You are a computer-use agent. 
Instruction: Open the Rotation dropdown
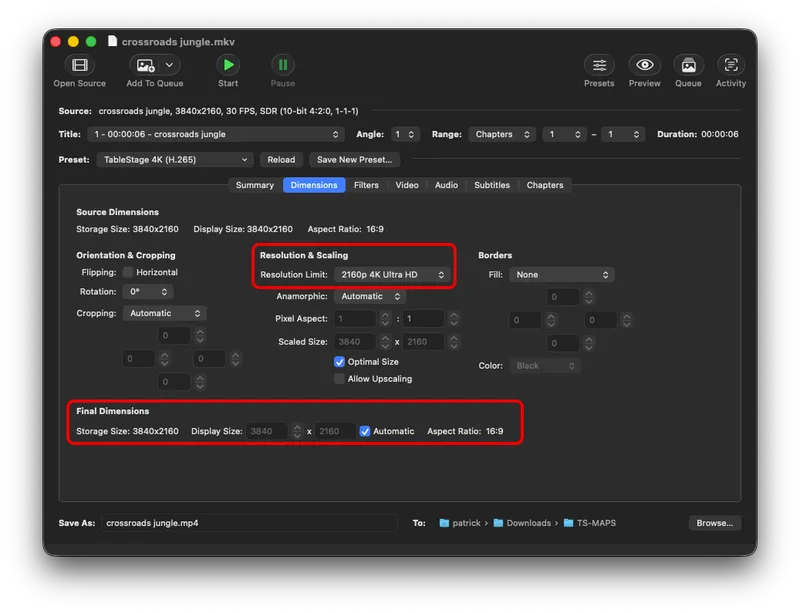pos(147,291)
